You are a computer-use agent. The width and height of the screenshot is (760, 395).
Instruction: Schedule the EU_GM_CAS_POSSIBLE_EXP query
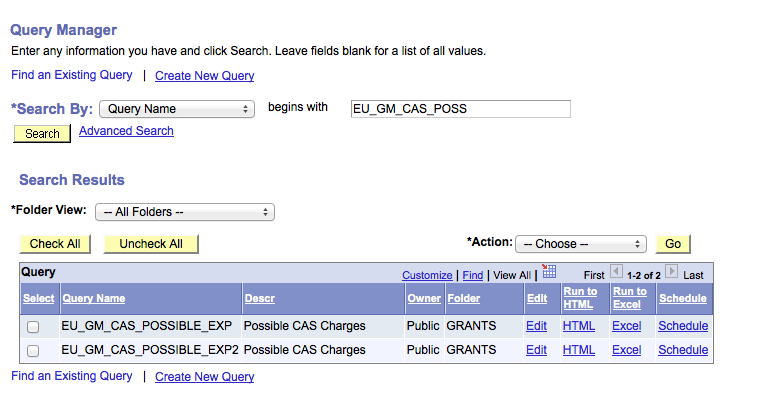pos(683,326)
